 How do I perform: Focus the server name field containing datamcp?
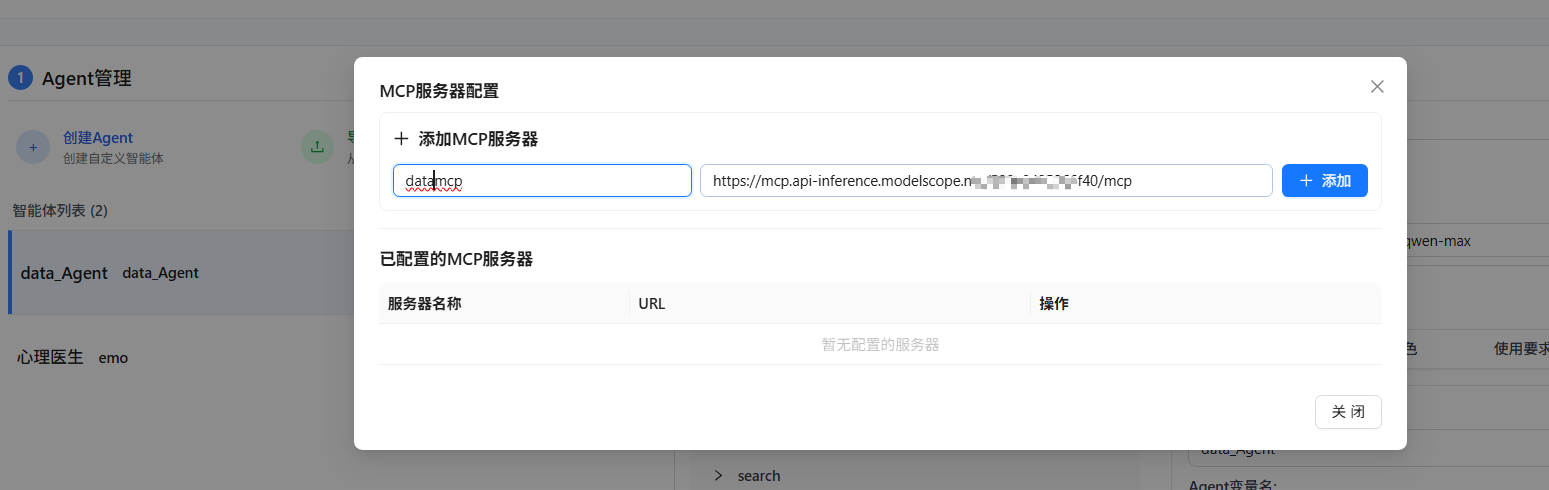point(542,181)
